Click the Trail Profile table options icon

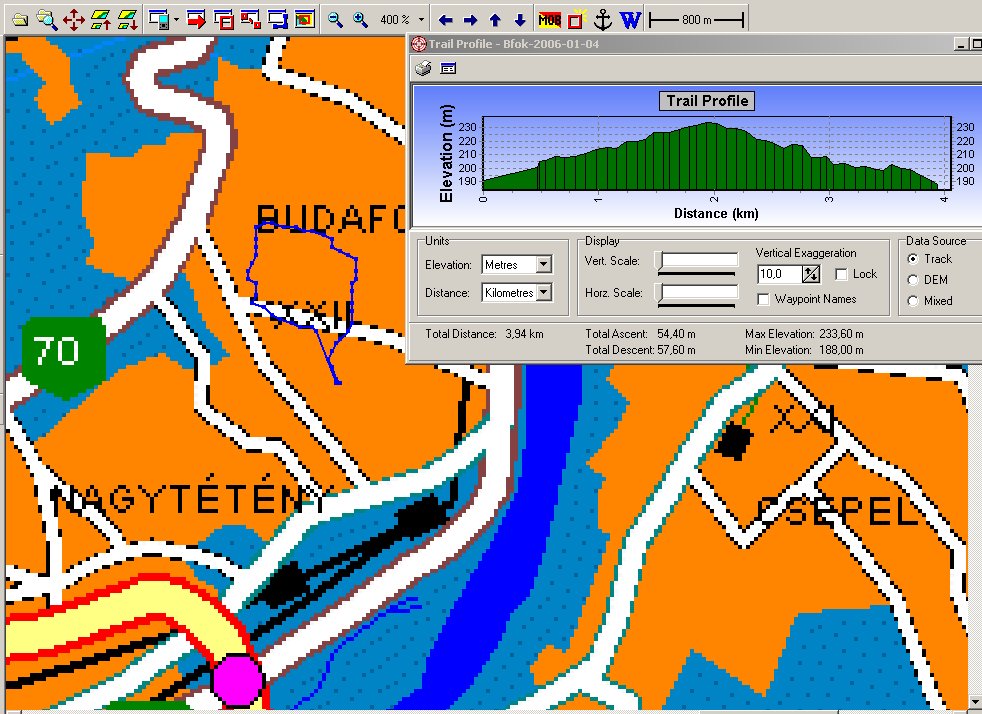[448, 68]
